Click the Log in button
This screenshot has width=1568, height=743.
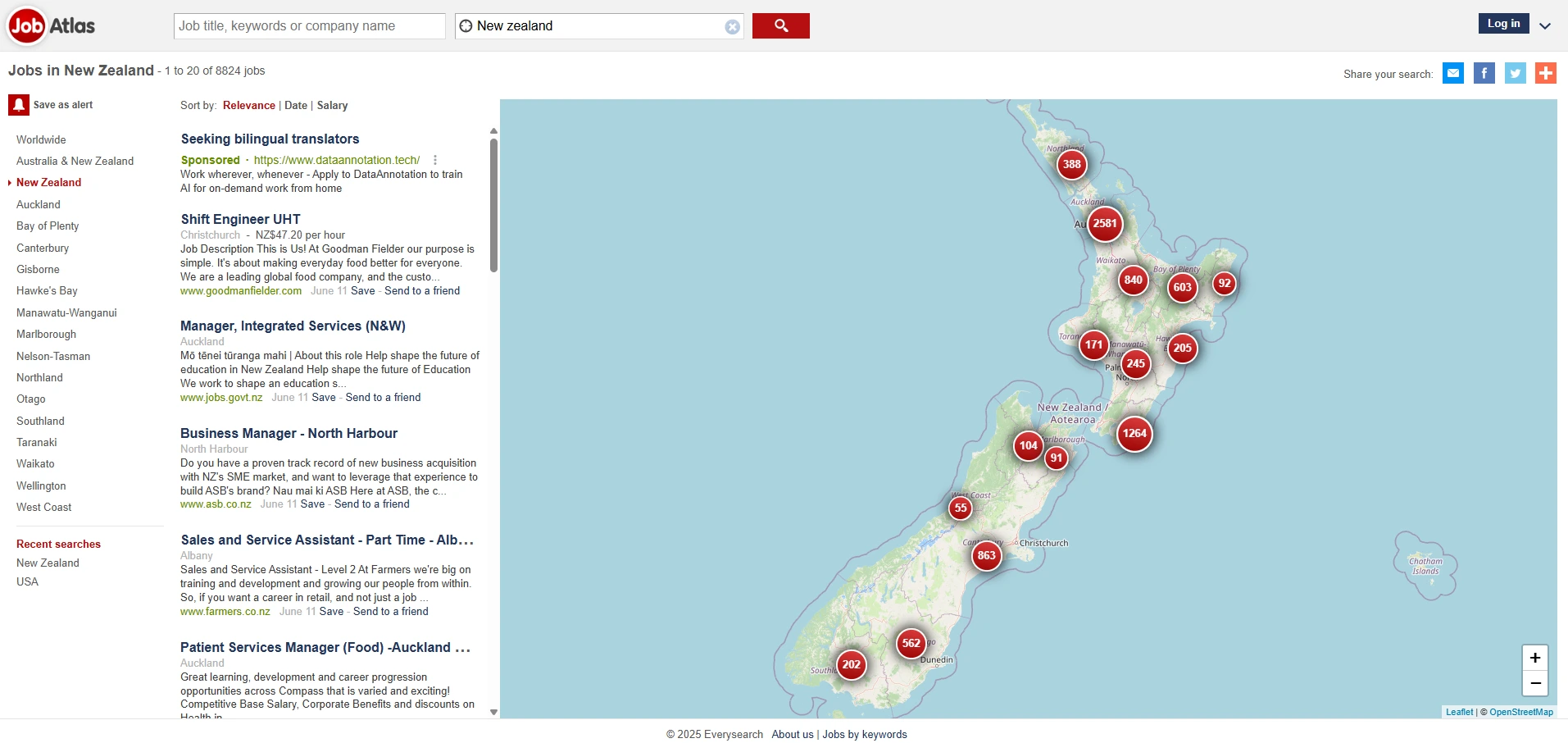point(1503,23)
